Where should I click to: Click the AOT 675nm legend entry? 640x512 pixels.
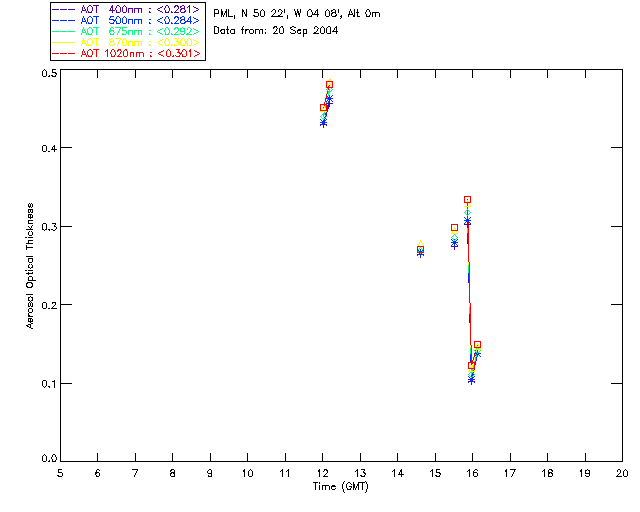[x=126, y=31]
